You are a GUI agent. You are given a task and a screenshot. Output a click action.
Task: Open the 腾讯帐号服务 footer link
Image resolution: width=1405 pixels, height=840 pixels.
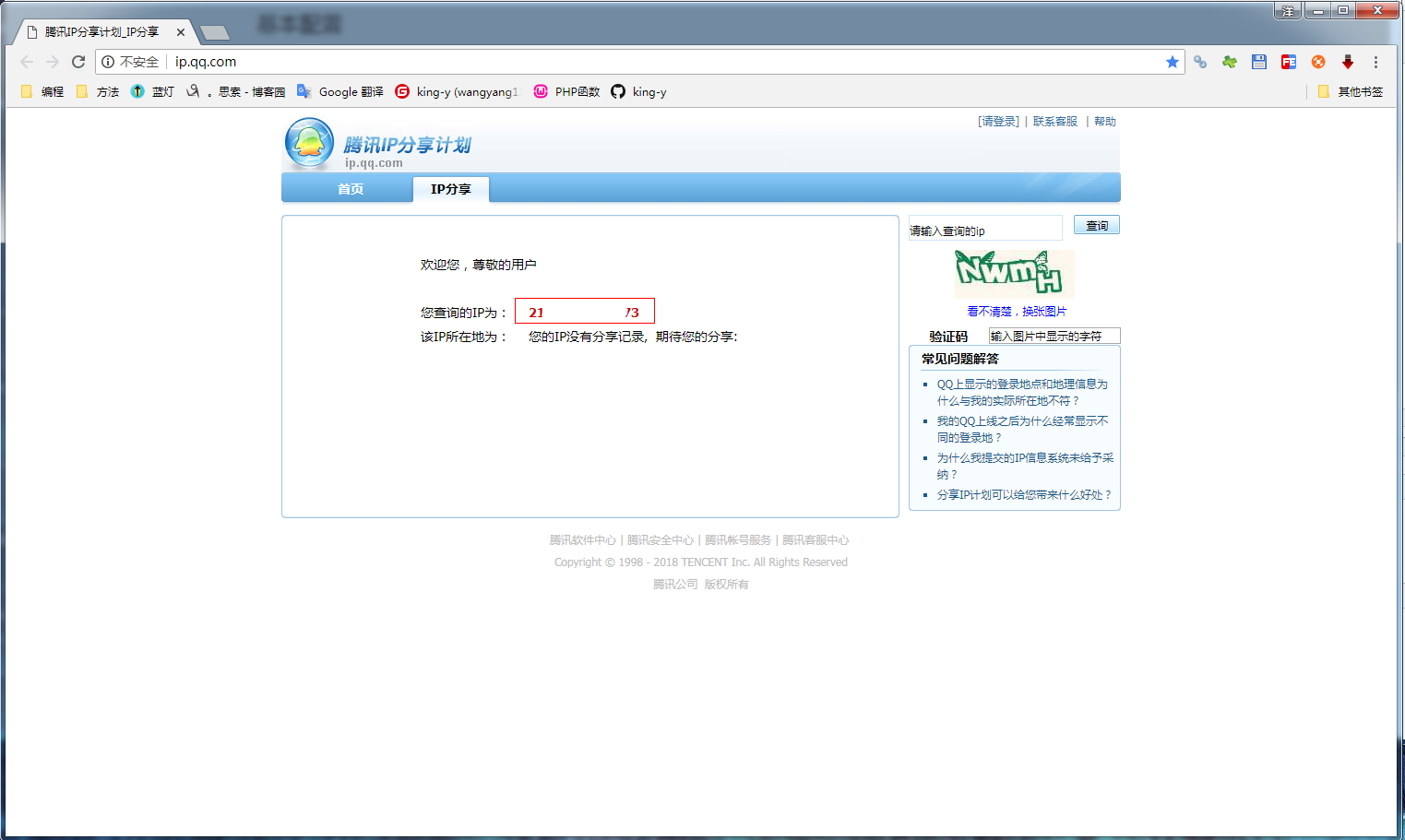tap(737, 539)
